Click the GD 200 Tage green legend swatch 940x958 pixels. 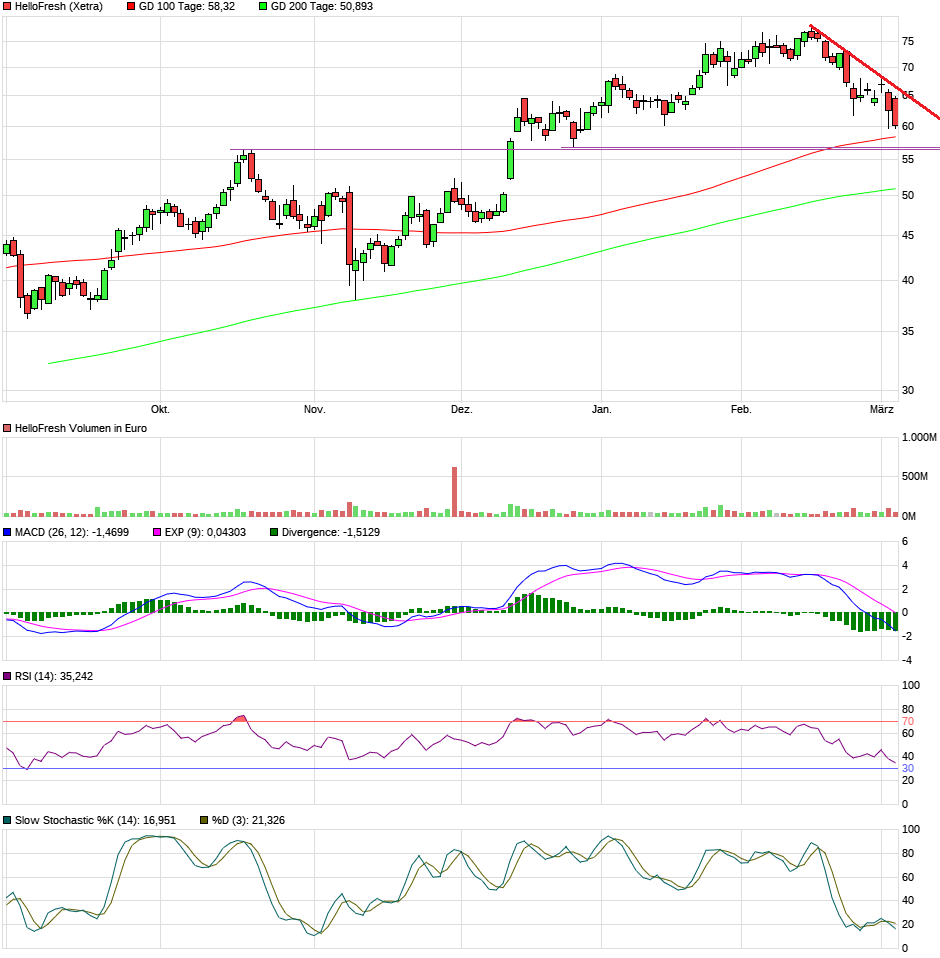[263, 7]
